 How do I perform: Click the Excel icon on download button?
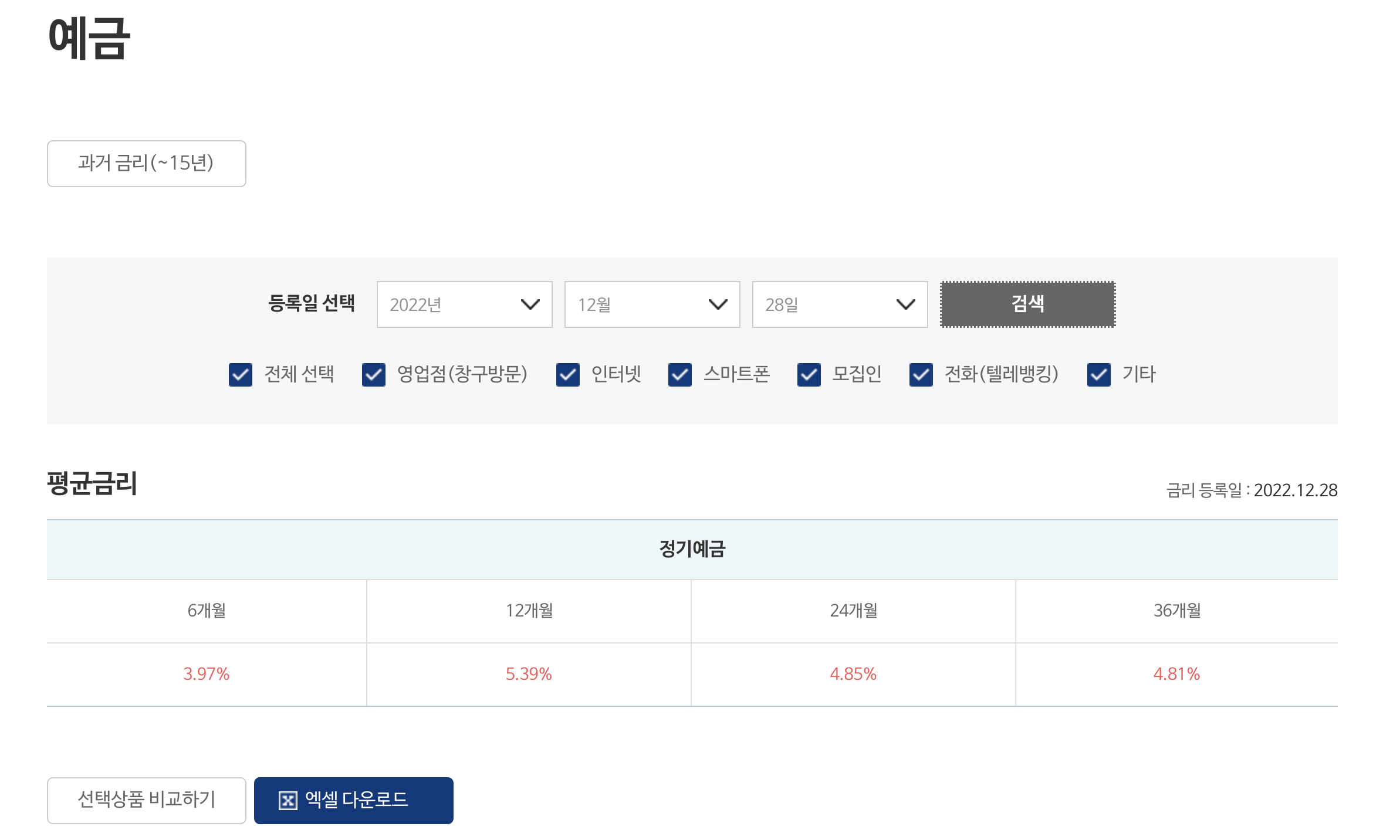point(288,800)
